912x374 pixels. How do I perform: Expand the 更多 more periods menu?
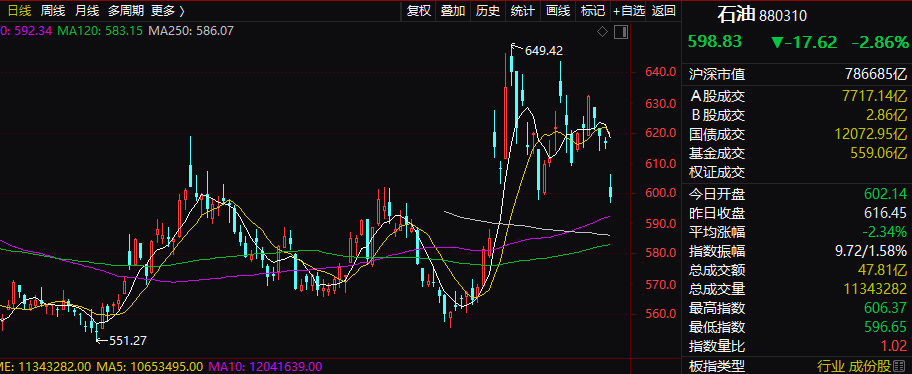click(x=168, y=10)
